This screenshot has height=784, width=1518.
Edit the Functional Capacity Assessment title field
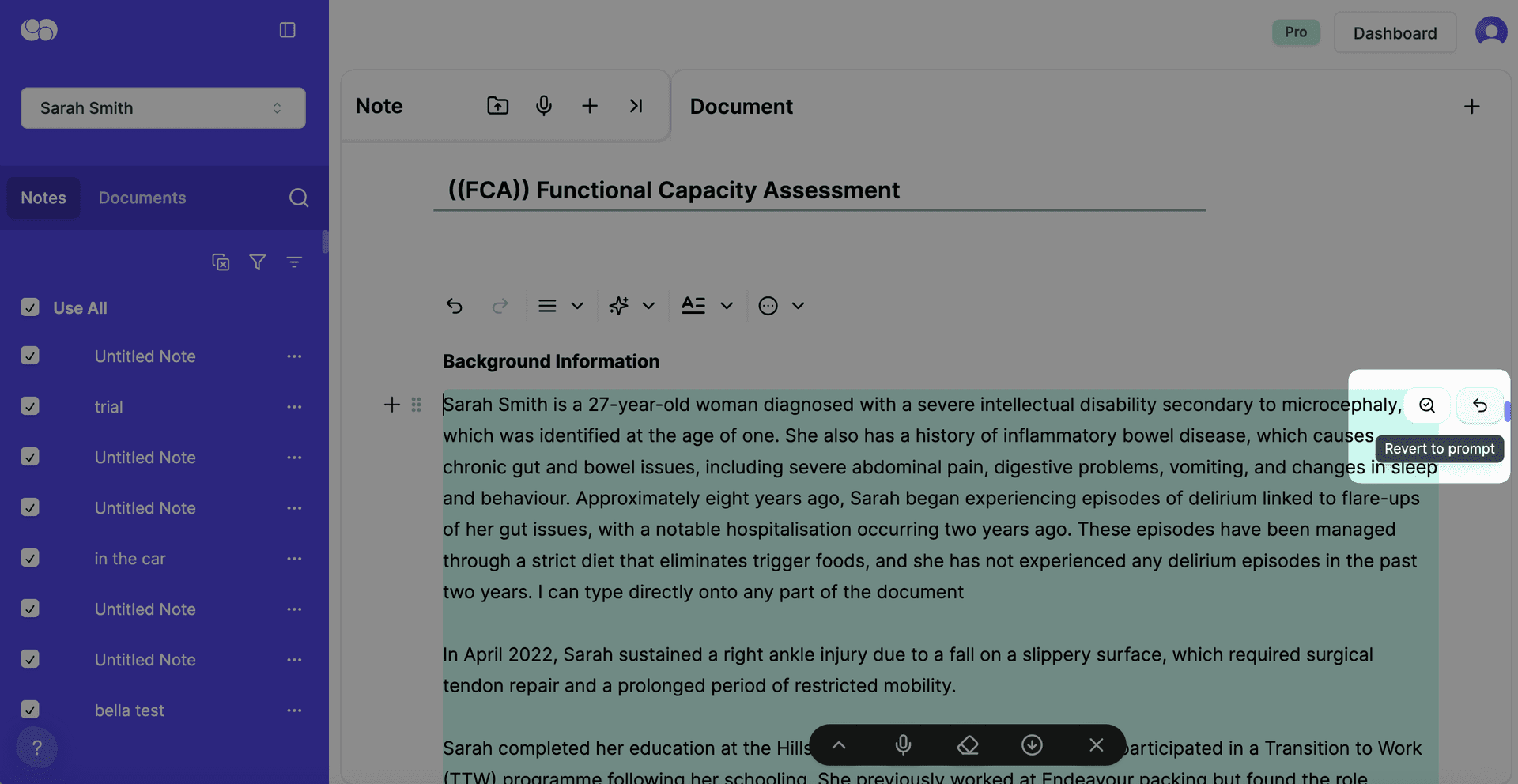820,190
